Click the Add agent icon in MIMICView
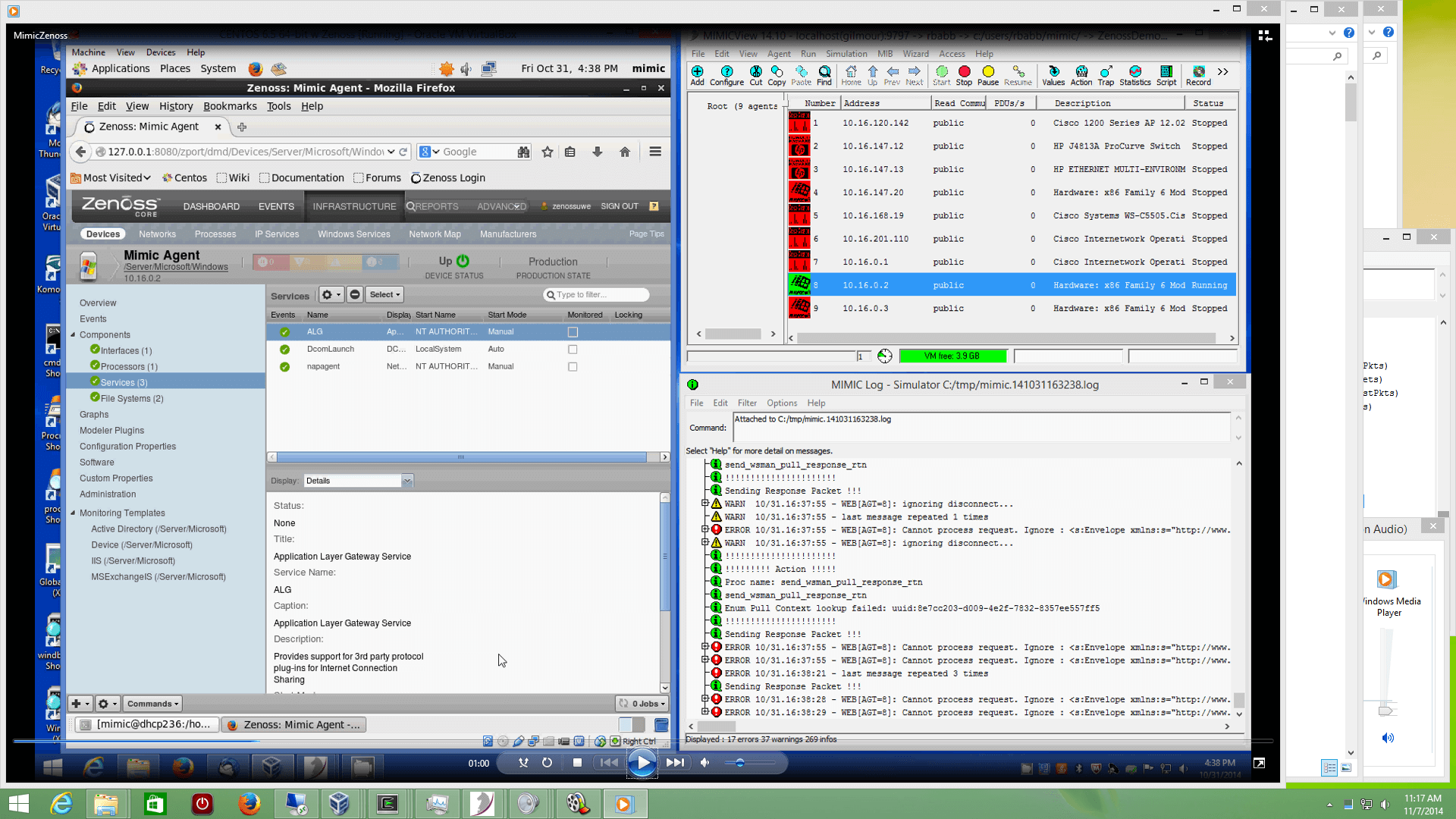 pos(697,75)
